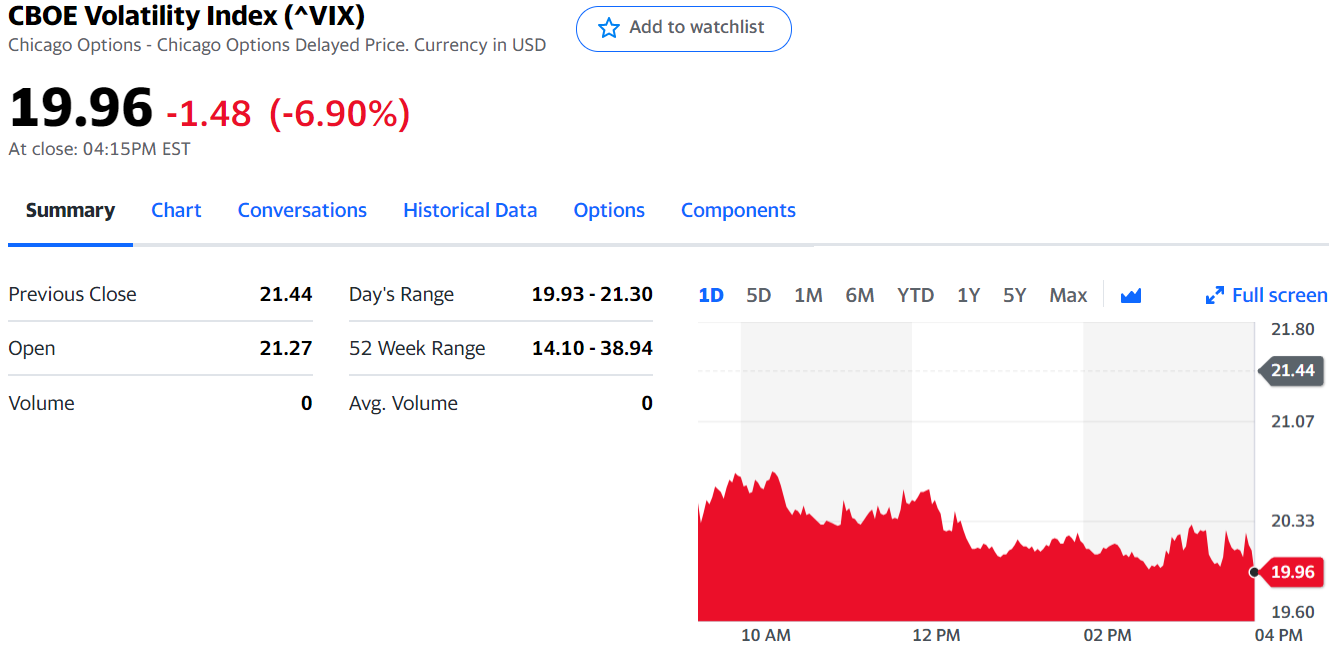Click the Day's Range label
The height and width of the screenshot is (650, 1329).
coord(401,294)
